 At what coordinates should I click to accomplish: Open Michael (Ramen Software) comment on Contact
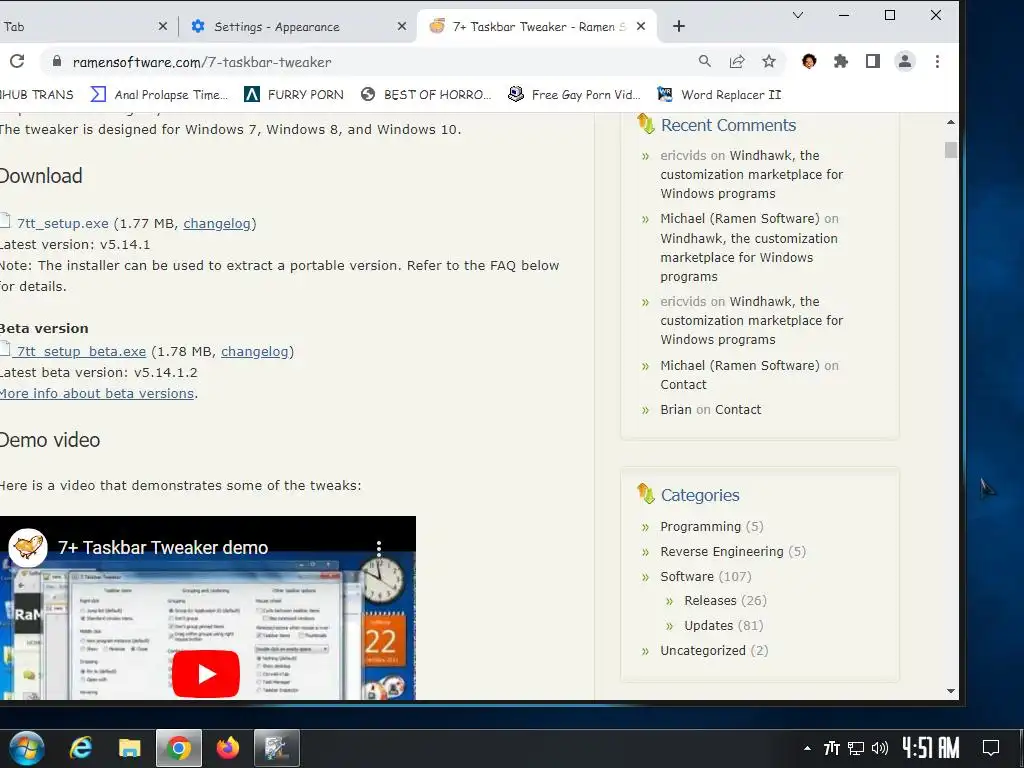[x=683, y=385]
